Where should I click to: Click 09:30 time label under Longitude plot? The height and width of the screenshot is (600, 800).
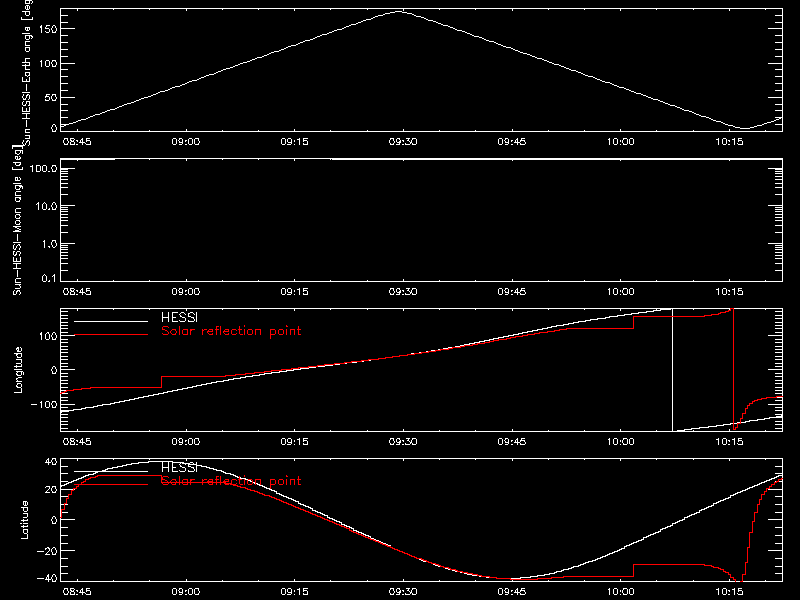tap(403, 441)
